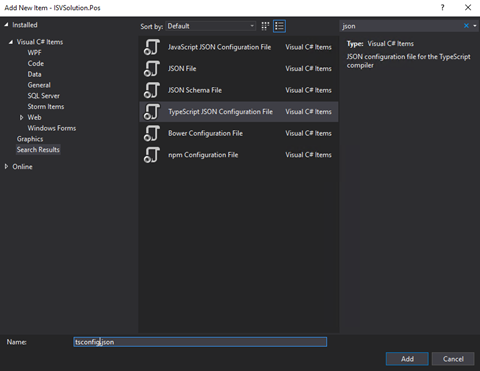The width and height of the screenshot is (480, 371).
Task: Clear the json search text
Action: pos(466,26)
